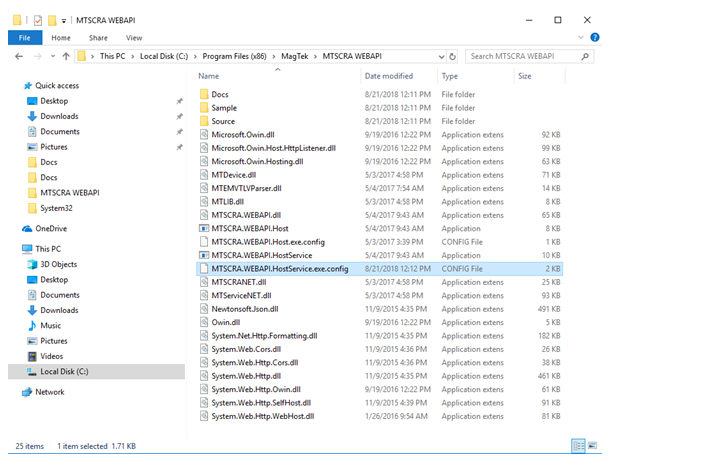Open recent locations dropdown arrow
The image size is (702, 476).
coord(52,57)
